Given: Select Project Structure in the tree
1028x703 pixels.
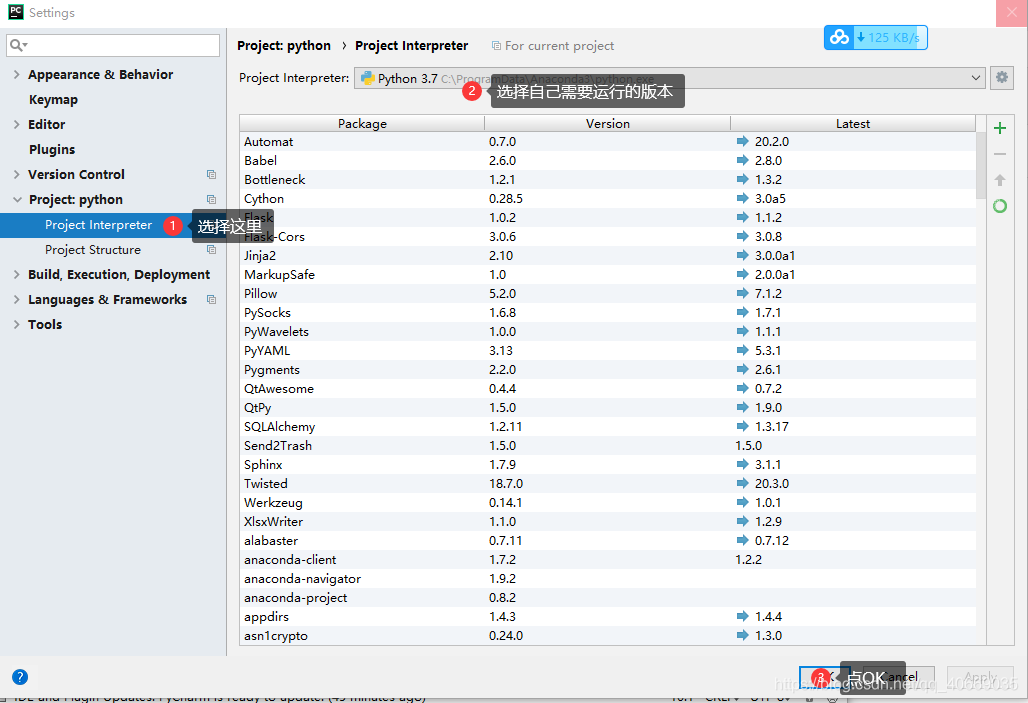Looking at the screenshot, I should pos(92,250).
